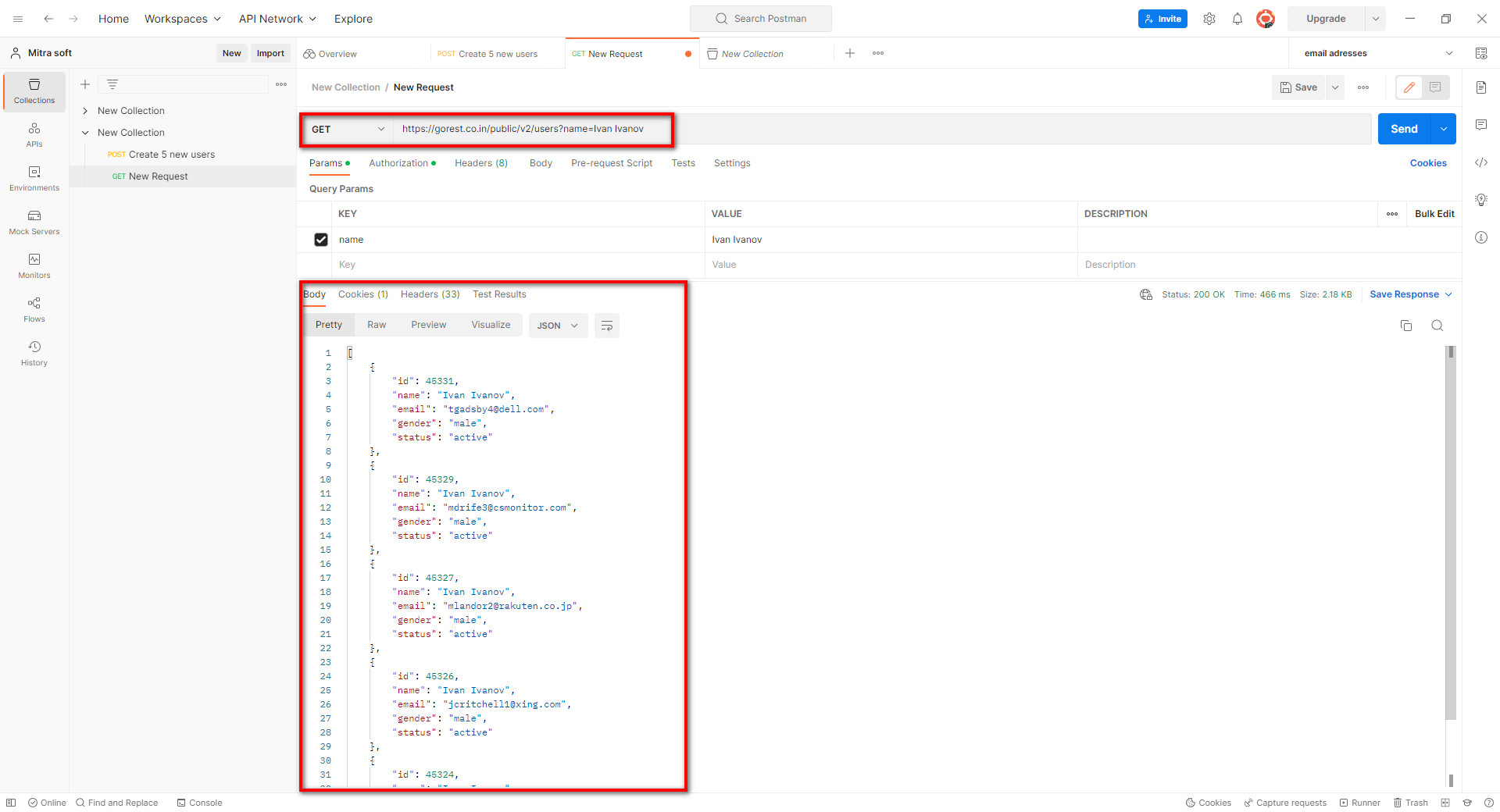Screen dimensions: 1500x812
Task: Open the code snippet panel
Action: [x=1481, y=162]
